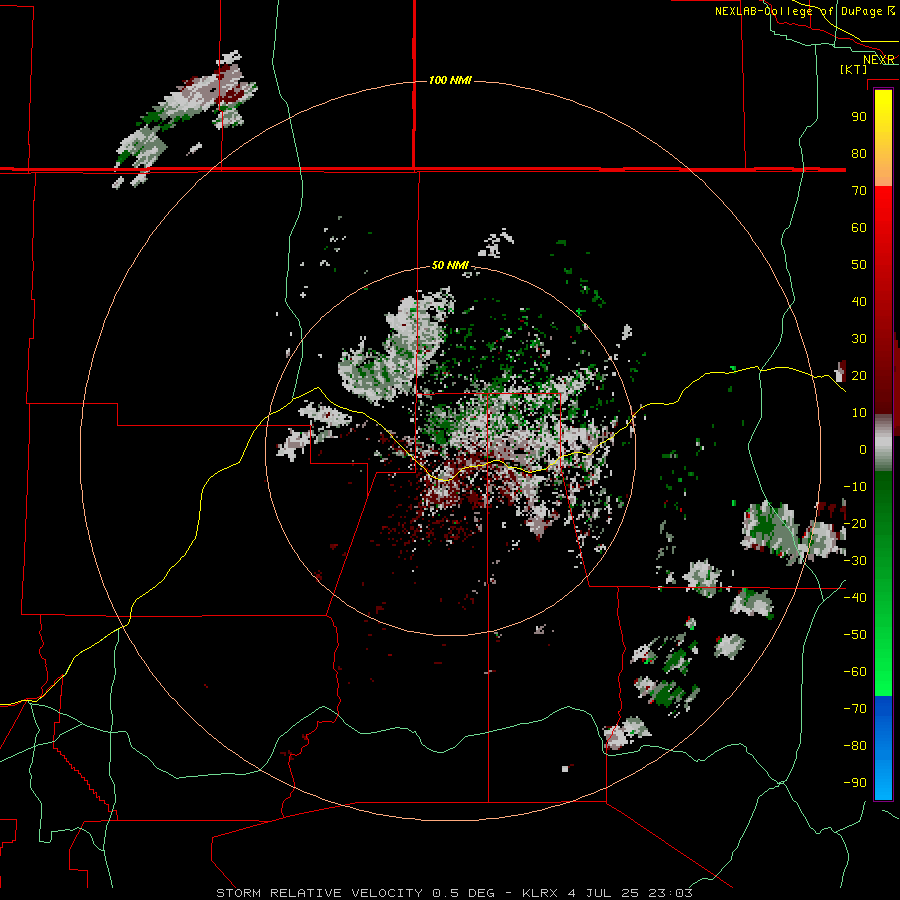The image size is (900, 900).
Task: Click the 80 value on velocity scale
Action: (x=859, y=154)
